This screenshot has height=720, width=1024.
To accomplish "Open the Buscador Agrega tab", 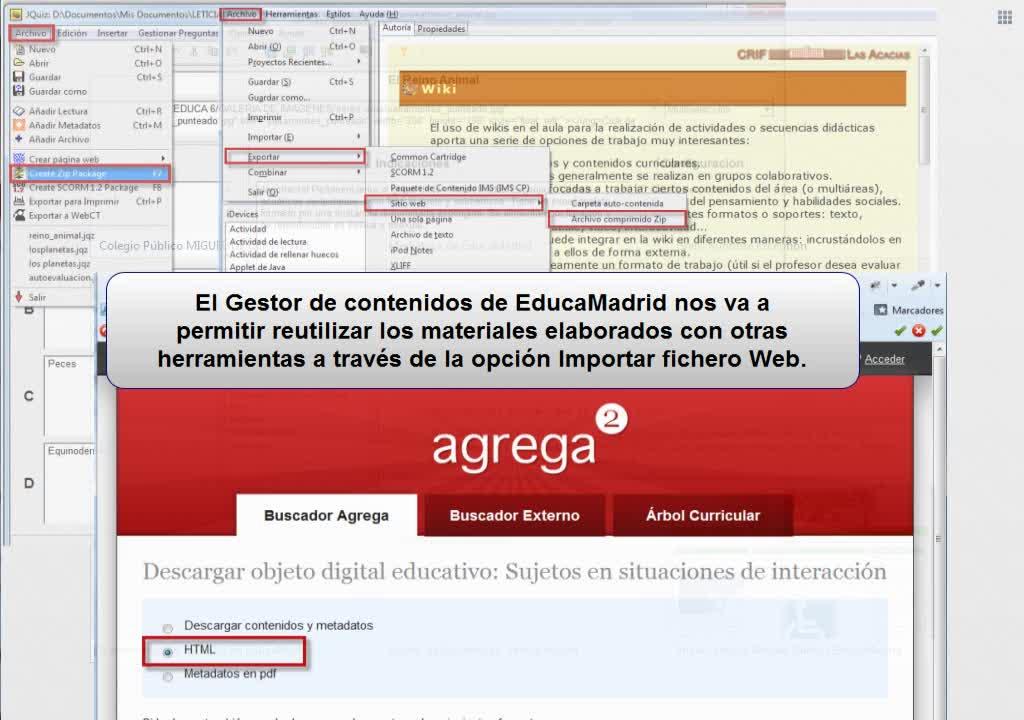I will (x=327, y=515).
